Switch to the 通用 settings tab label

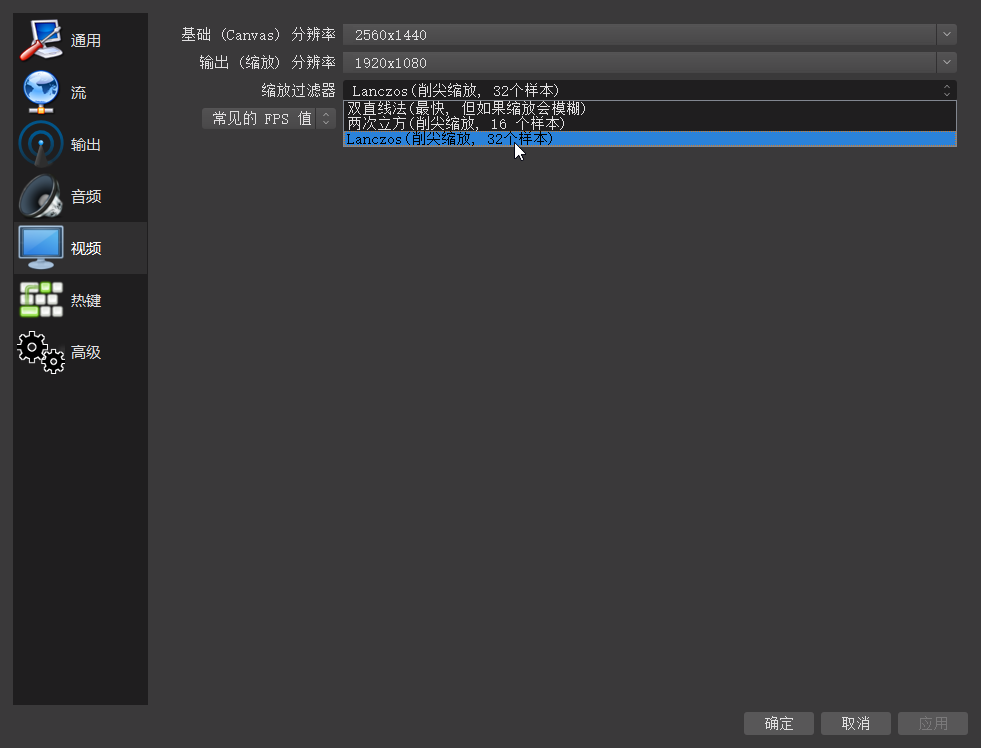(86, 41)
